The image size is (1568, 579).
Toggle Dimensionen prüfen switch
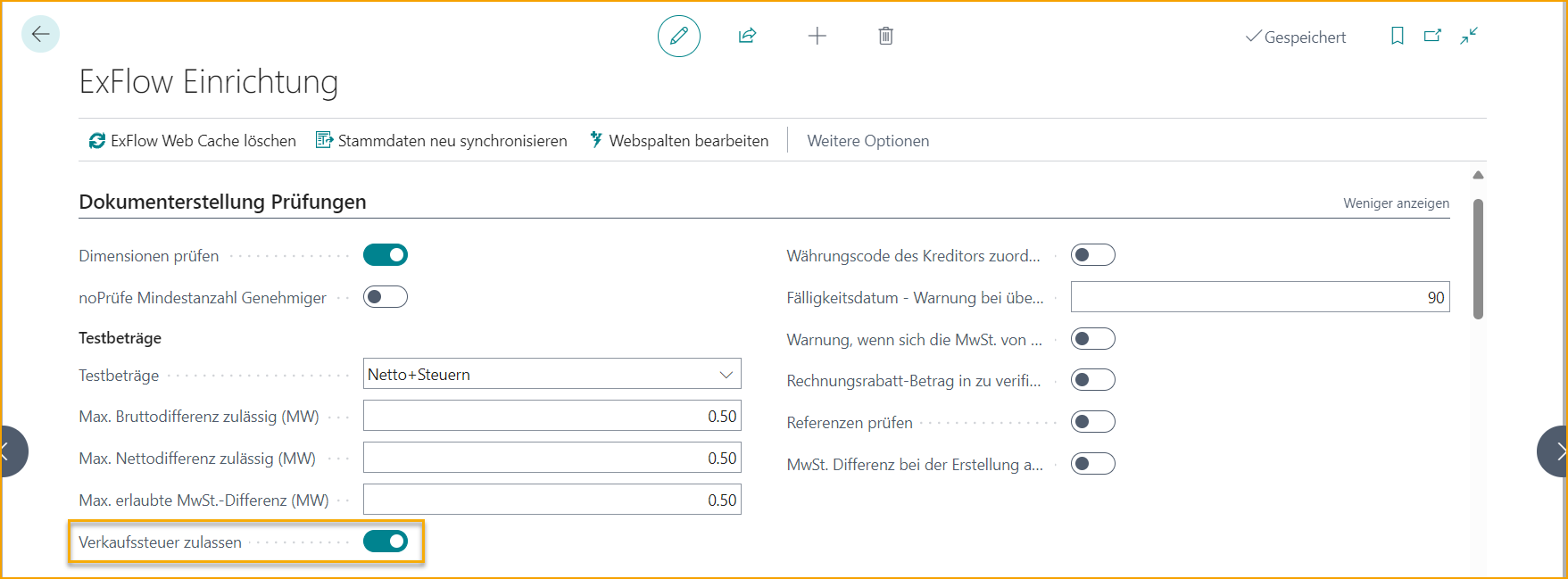click(x=386, y=255)
